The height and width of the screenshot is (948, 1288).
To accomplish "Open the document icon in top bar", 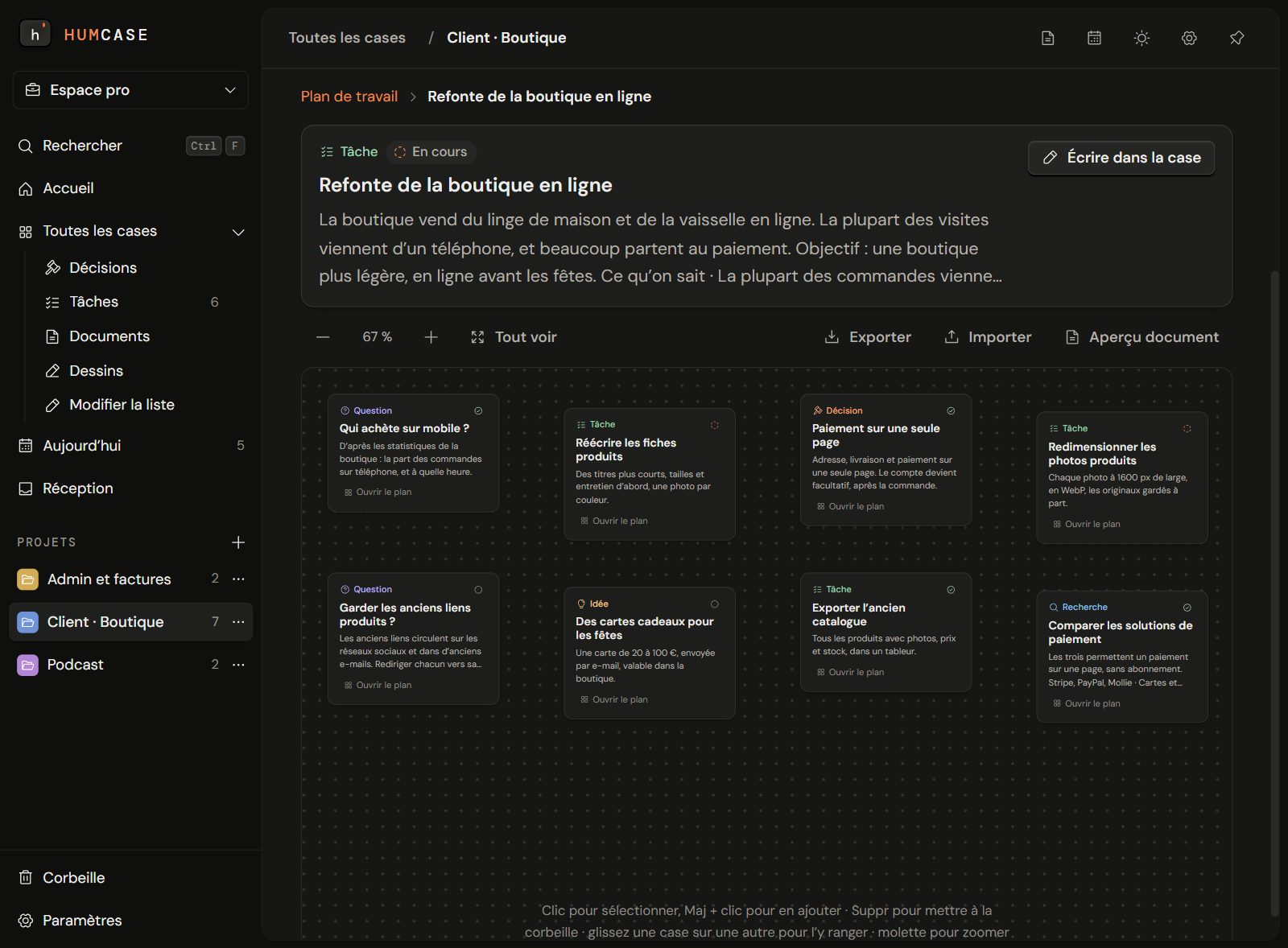I will (x=1047, y=38).
